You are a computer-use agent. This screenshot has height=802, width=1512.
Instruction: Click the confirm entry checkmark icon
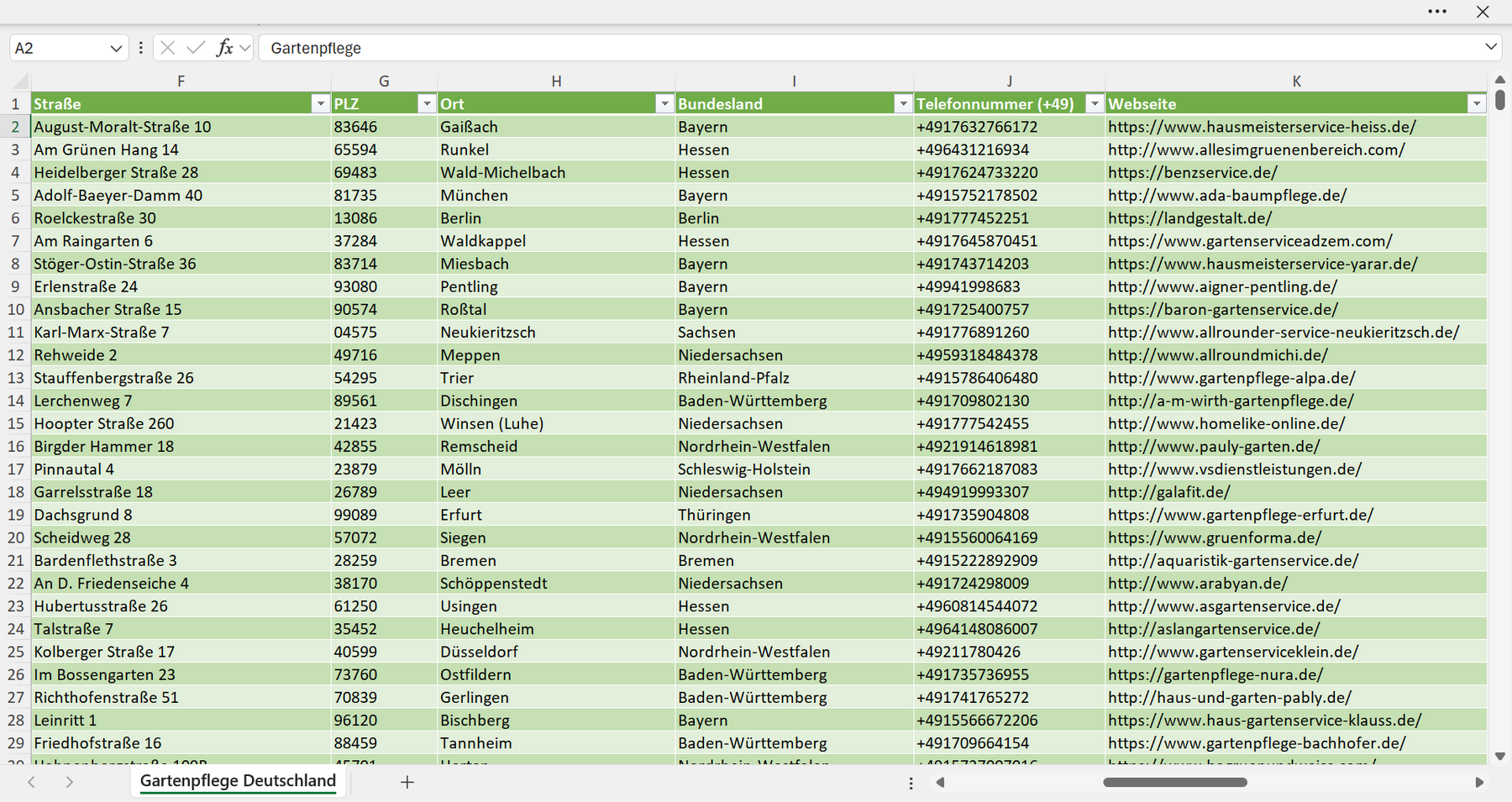pos(196,48)
